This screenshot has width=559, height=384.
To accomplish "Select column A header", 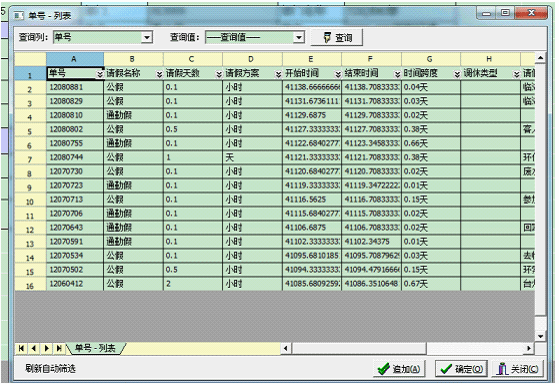I will 75,59.
